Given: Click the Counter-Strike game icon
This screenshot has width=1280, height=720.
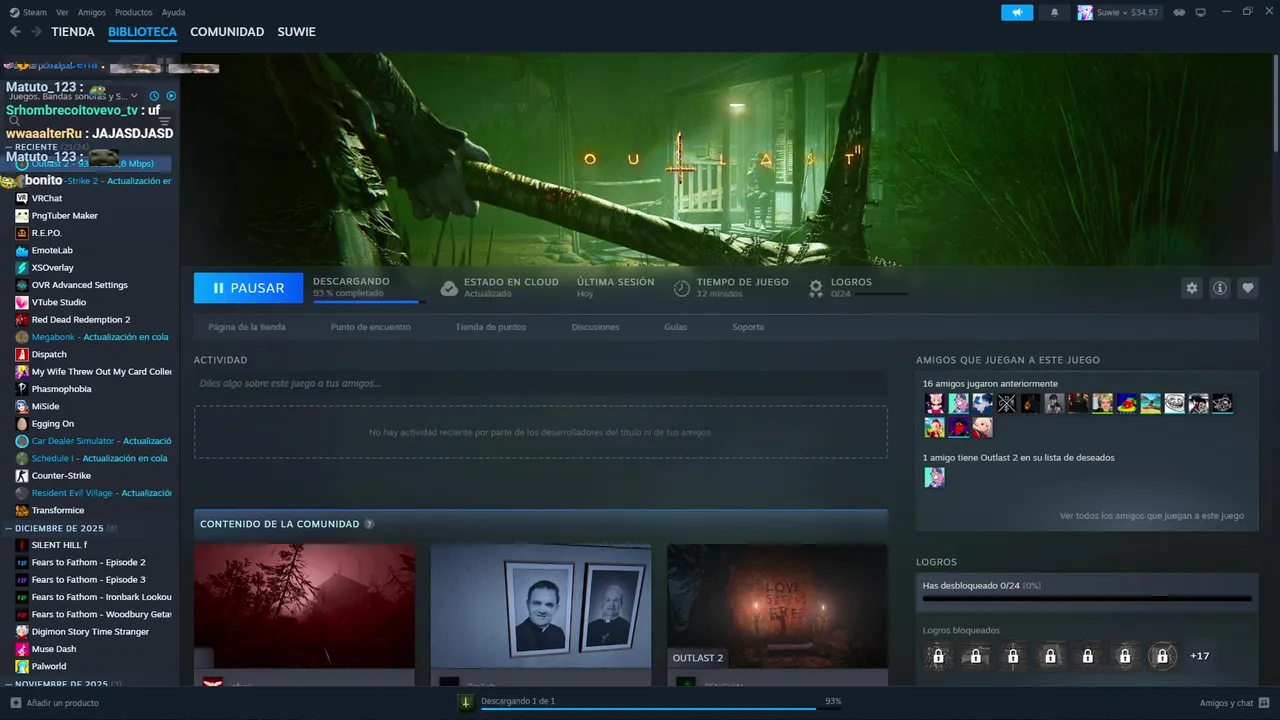Looking at the screenshot, I should pyautogui.click(x=22, y=476).
